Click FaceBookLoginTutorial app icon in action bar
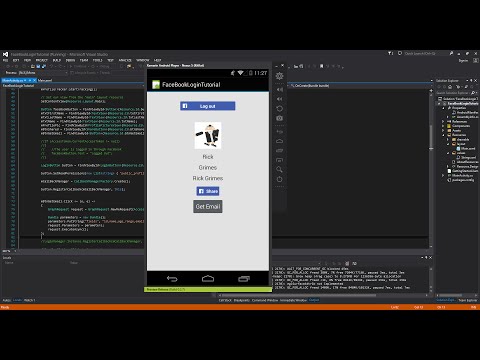Image resolution: width=480 pixels, height=360 pixels. (x=156, y=85)
